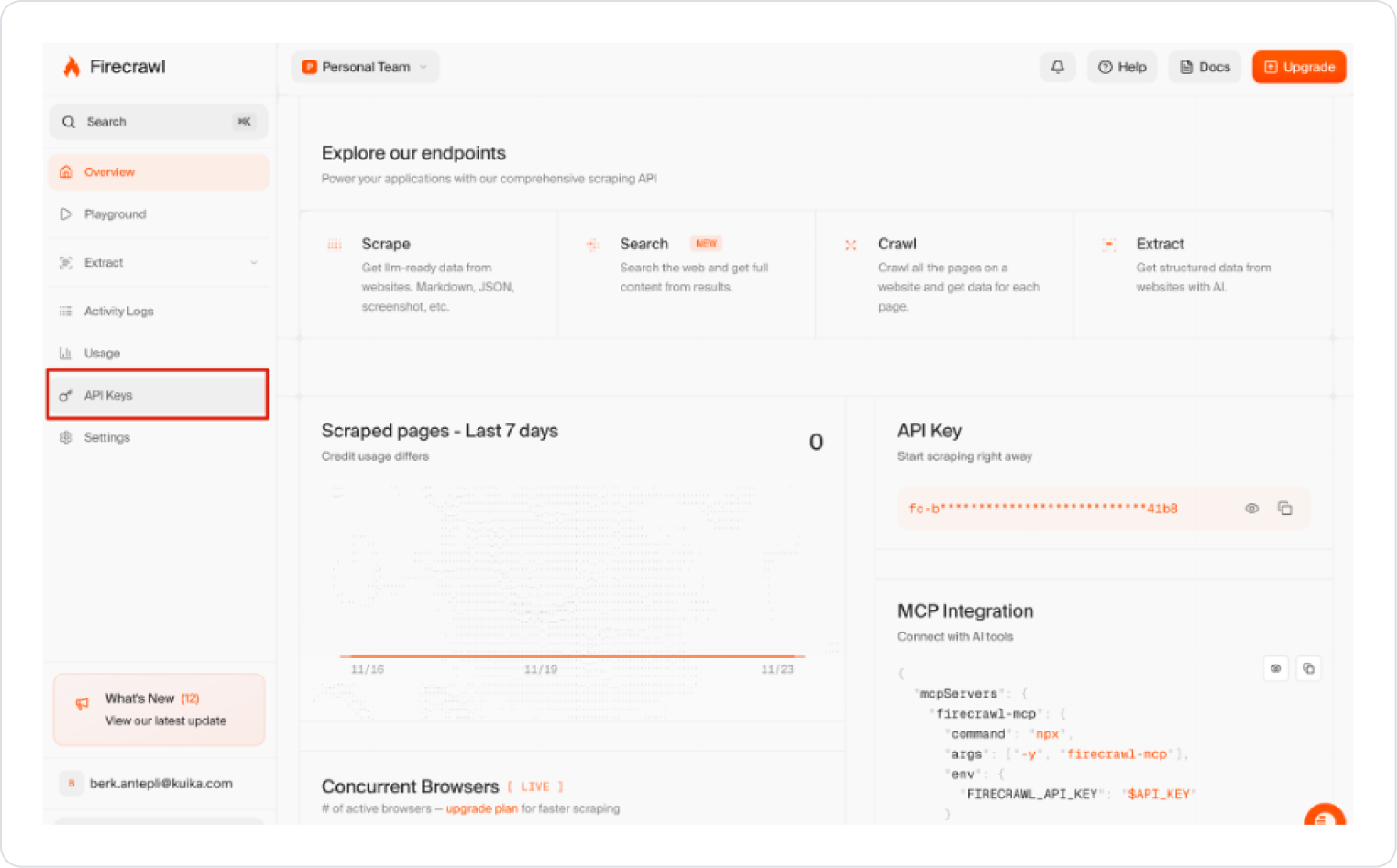
Task: Open the Personal Team dropdown
Action: click(x=365, y=67)
